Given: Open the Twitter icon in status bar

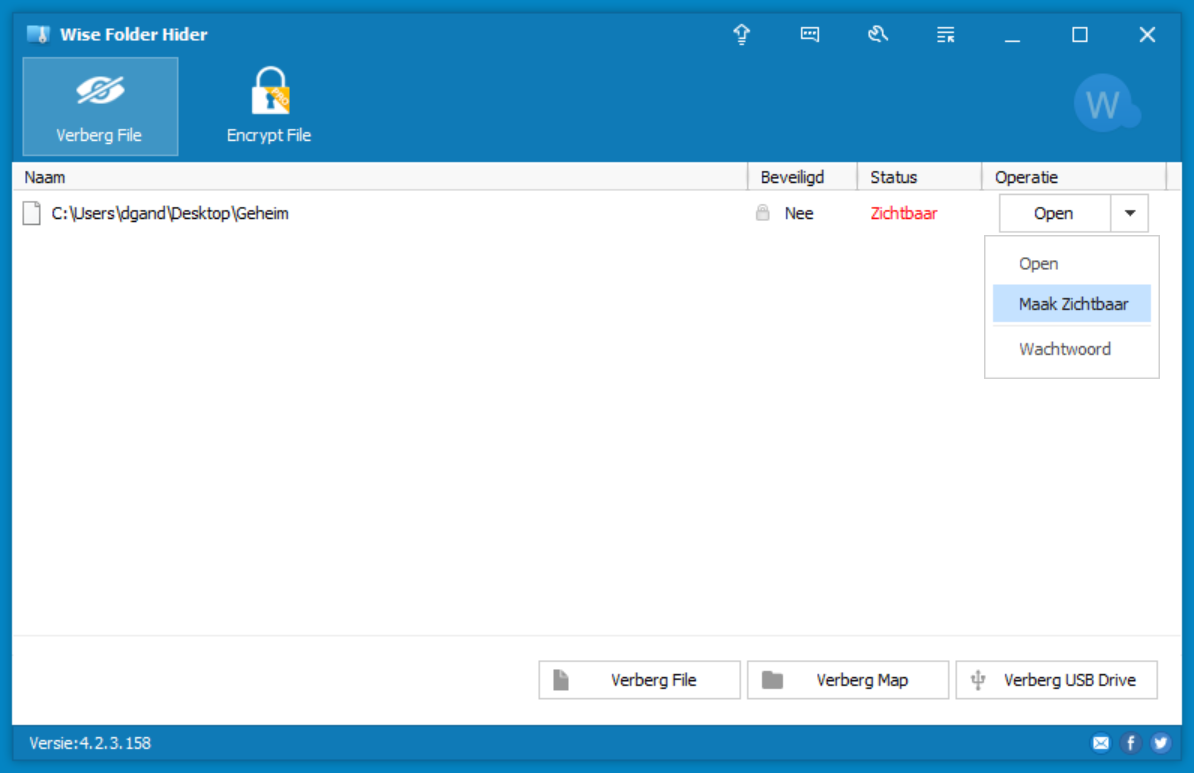Looking at the screenshot, I should coord(1160,743).
